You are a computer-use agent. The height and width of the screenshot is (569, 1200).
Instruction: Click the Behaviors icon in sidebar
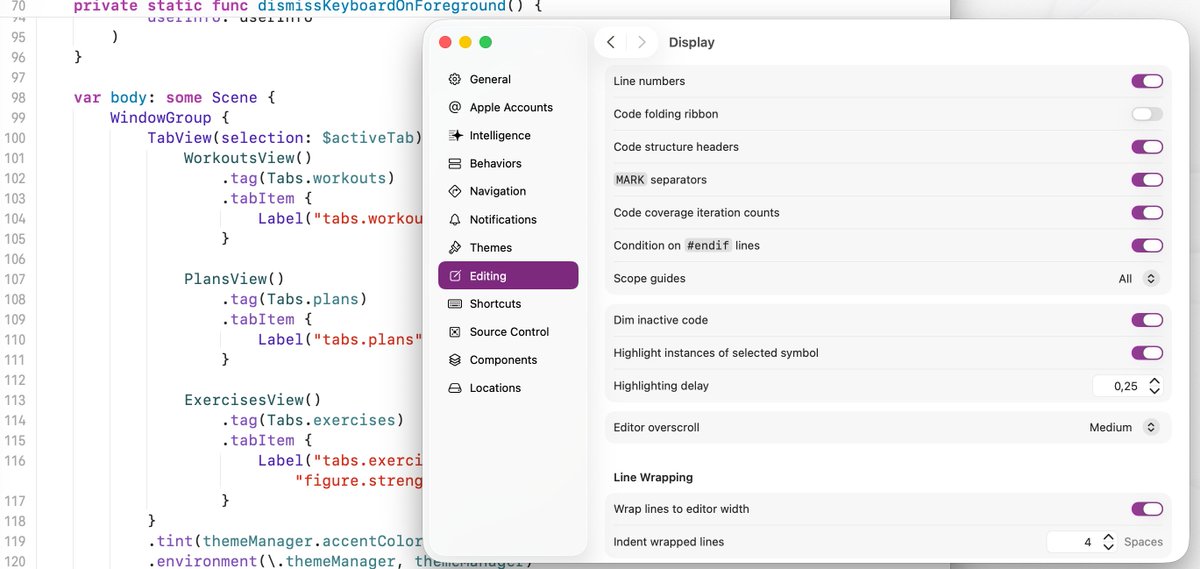(455, 163)
